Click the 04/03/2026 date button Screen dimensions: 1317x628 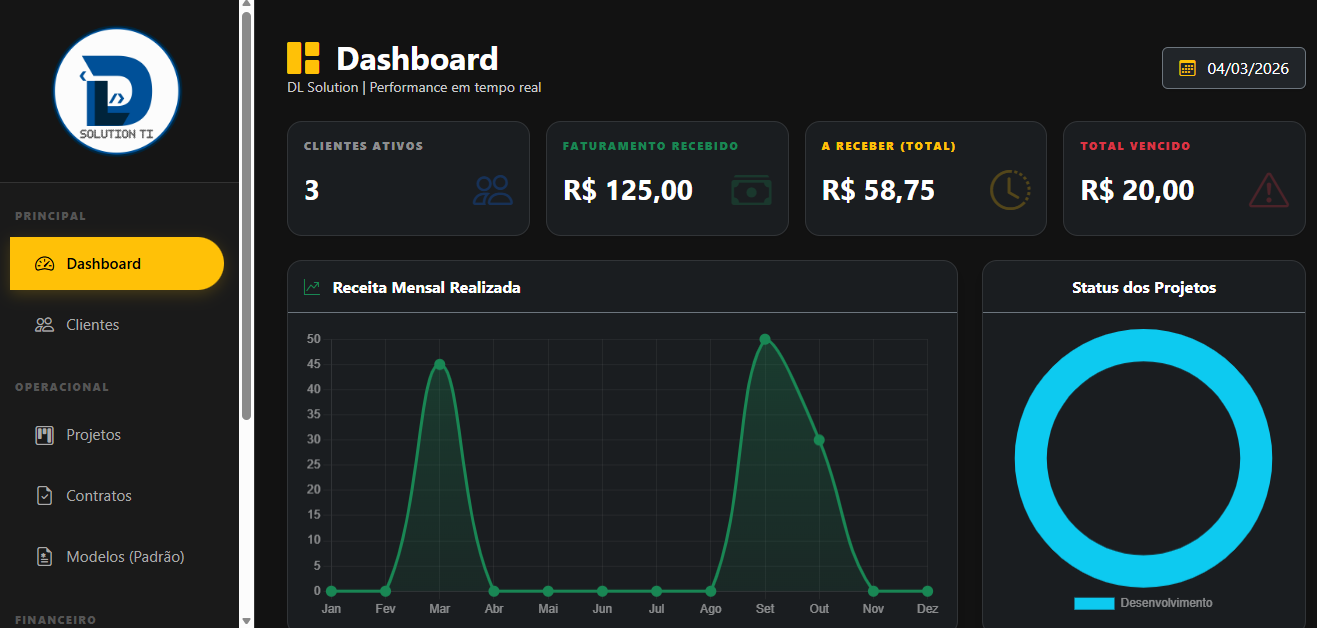1233,68
